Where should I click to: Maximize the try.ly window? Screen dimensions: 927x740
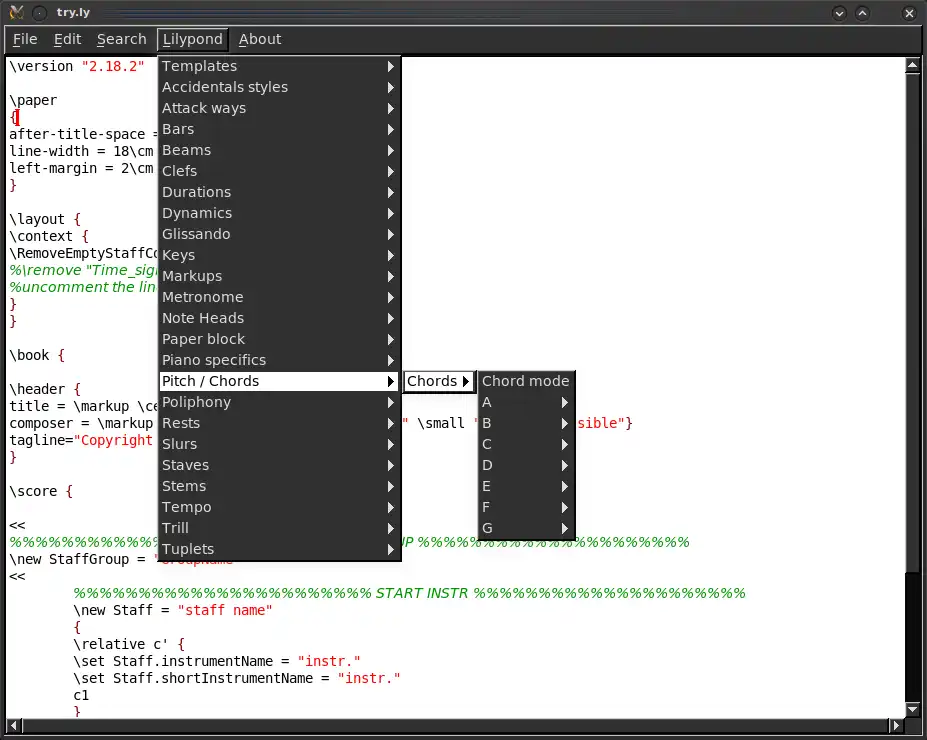point(863,13)
